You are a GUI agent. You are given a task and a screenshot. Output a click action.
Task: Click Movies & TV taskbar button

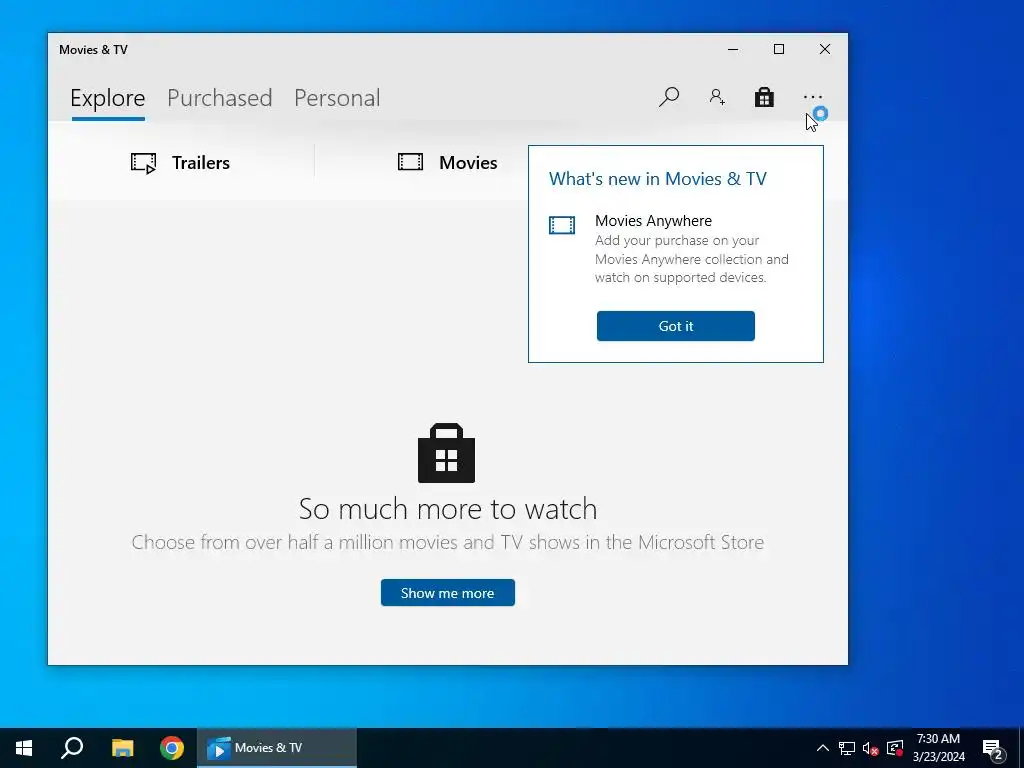pyautogui.click(x=277, y=748)
